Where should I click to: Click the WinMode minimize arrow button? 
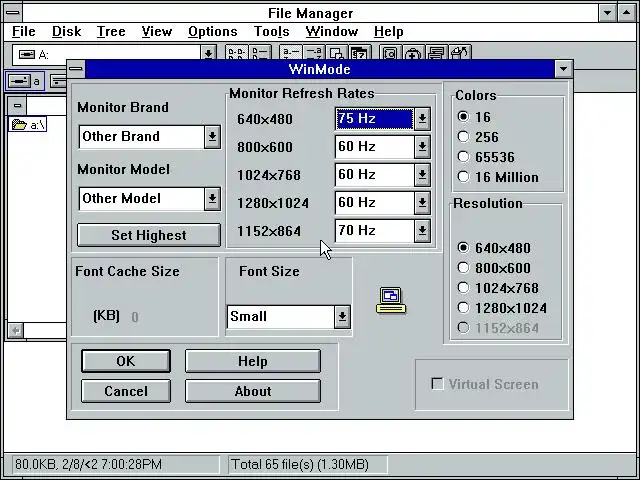click(x=564, y=69)
